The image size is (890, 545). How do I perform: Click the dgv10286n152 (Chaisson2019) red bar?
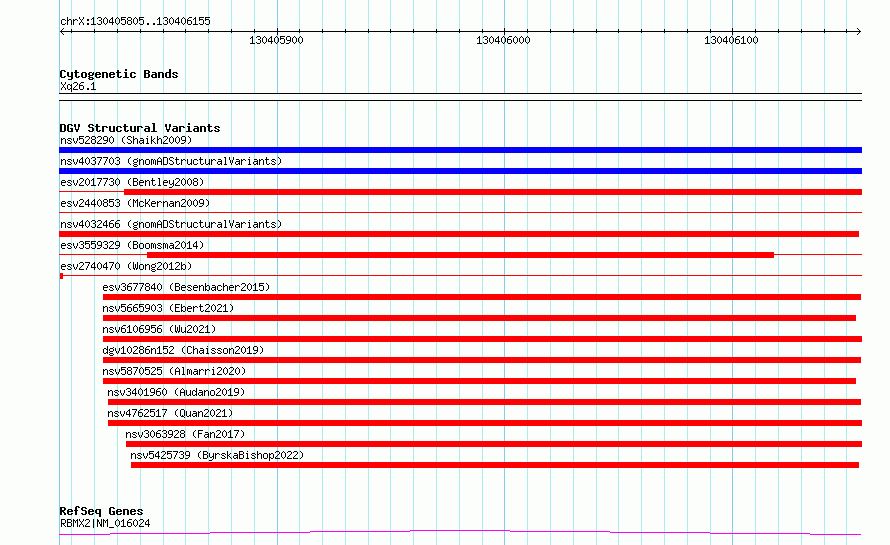point(482,360)
